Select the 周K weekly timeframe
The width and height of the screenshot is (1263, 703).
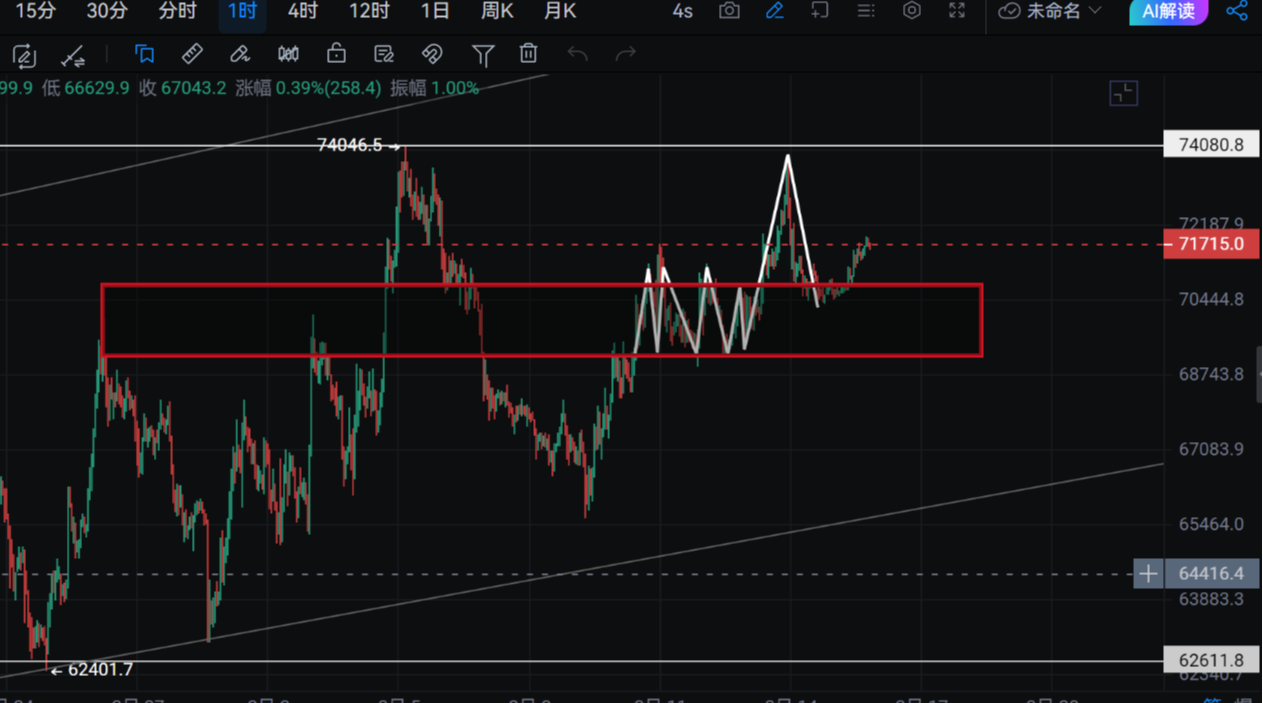pos(497,11)
